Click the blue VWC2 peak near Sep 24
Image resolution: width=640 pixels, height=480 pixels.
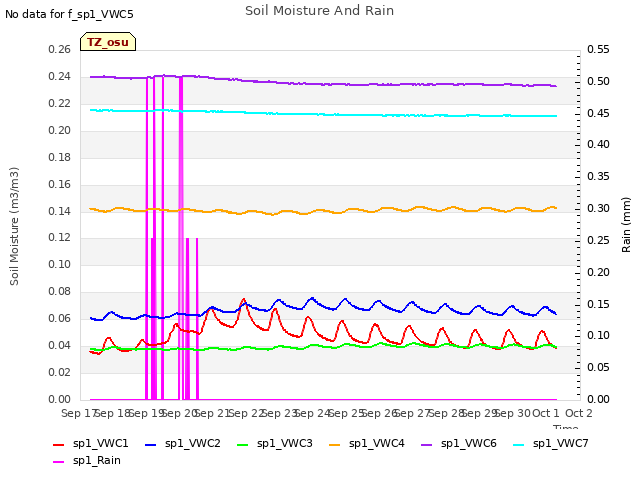pos(312,298)
